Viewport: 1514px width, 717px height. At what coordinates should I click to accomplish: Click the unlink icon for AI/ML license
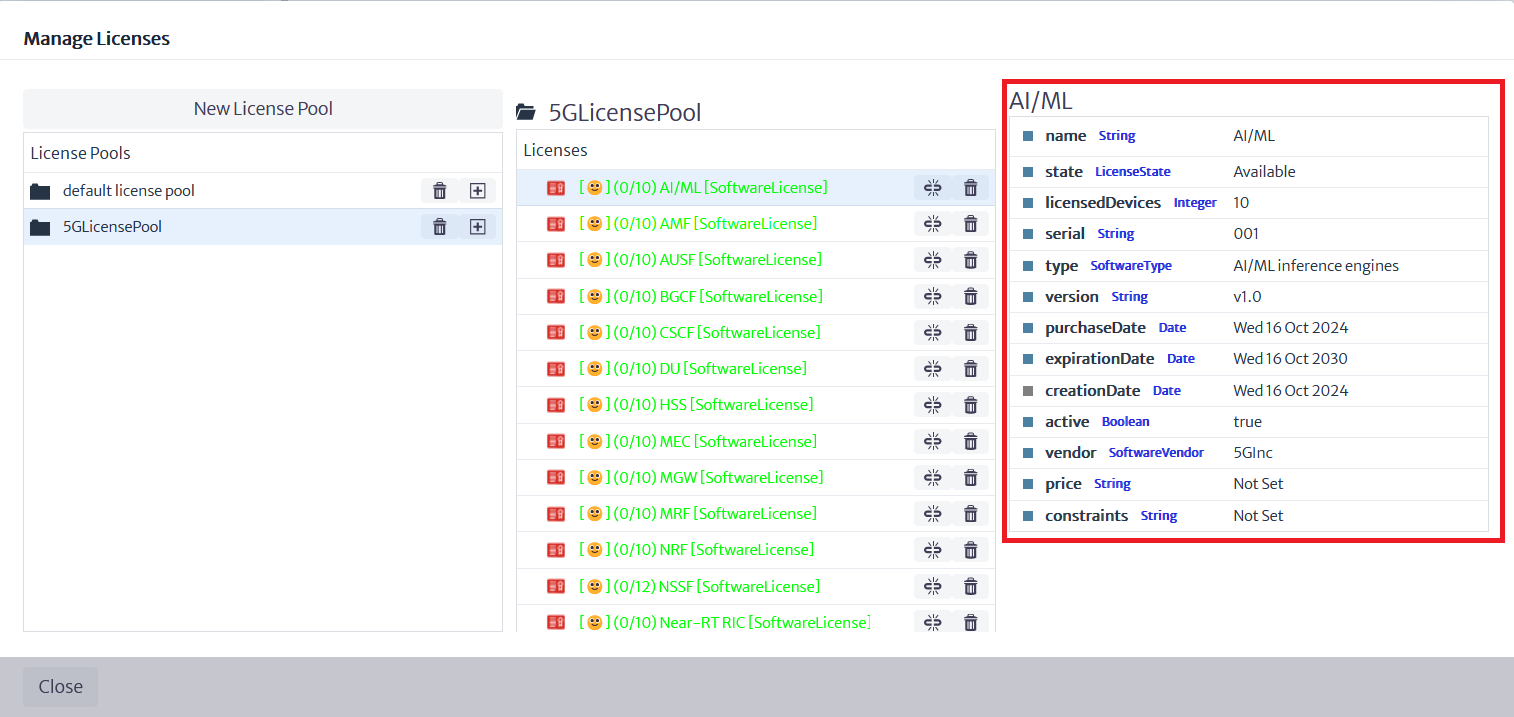click(x=932, y=188)
